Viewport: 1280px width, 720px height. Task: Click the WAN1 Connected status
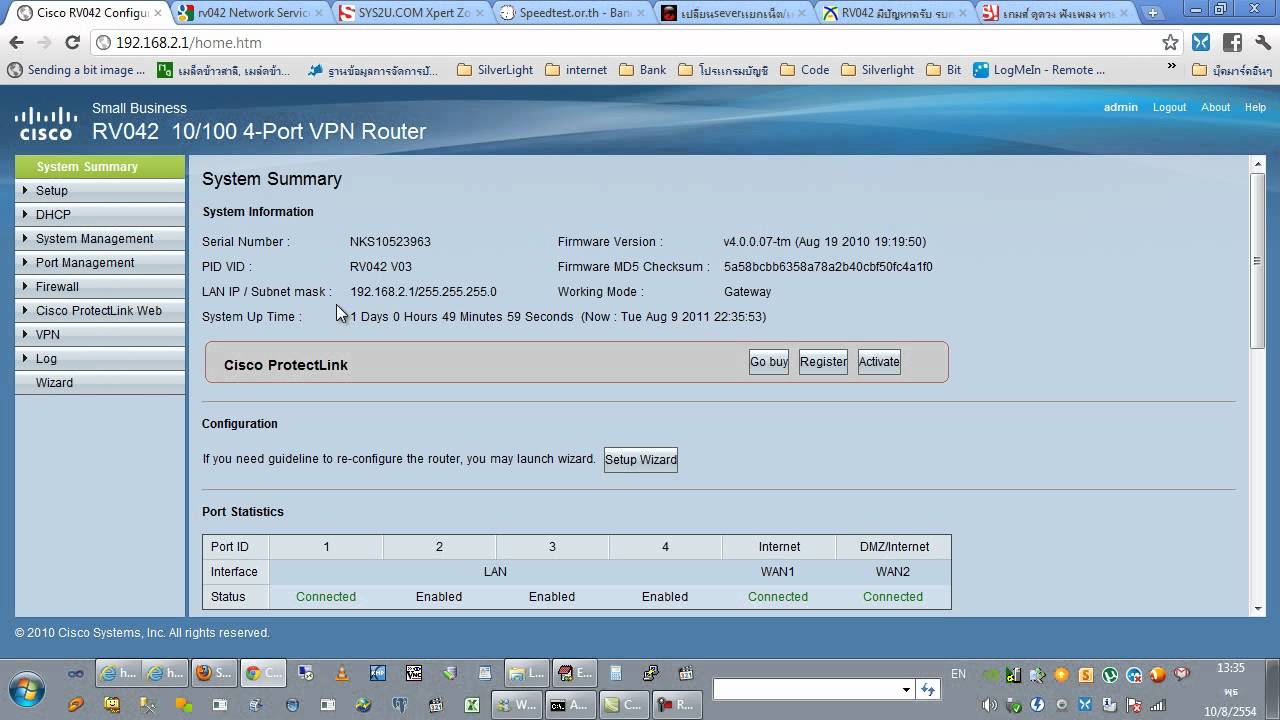[778, 597]
